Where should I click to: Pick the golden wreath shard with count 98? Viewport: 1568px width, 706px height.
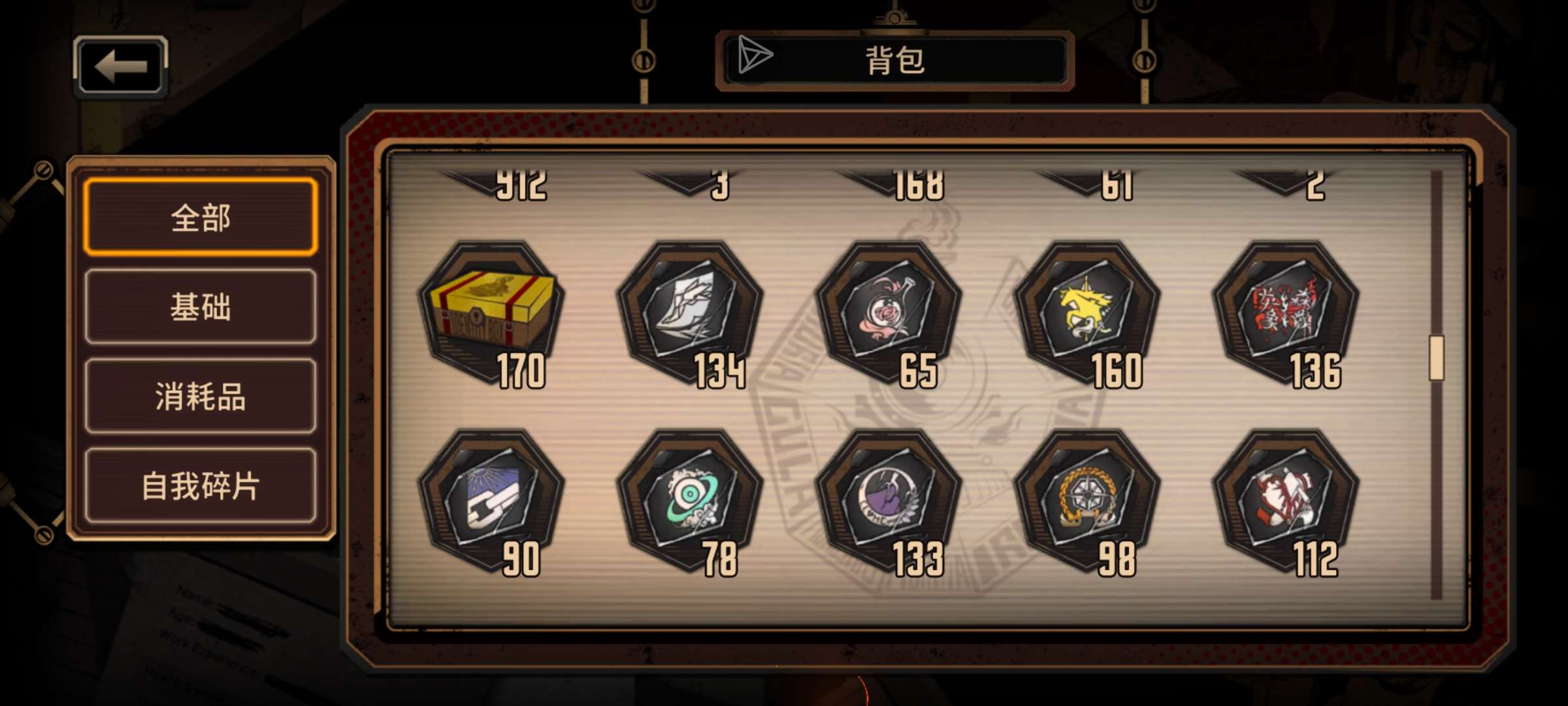[1088, 501]
